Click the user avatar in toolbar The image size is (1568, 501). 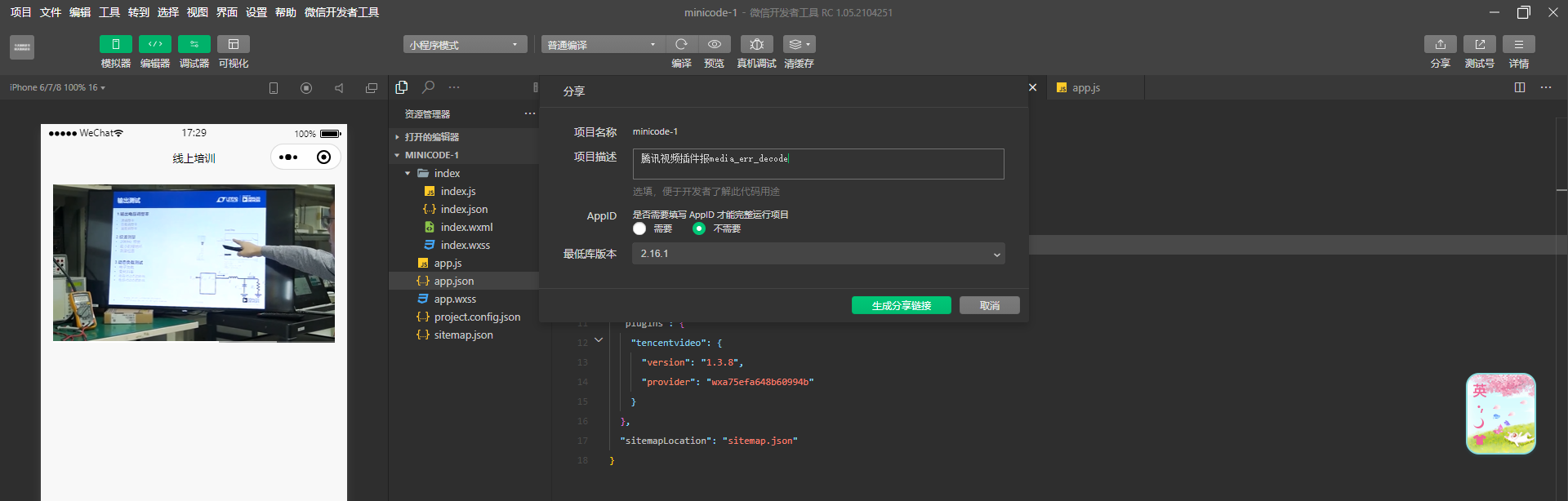tap(22, 47)
